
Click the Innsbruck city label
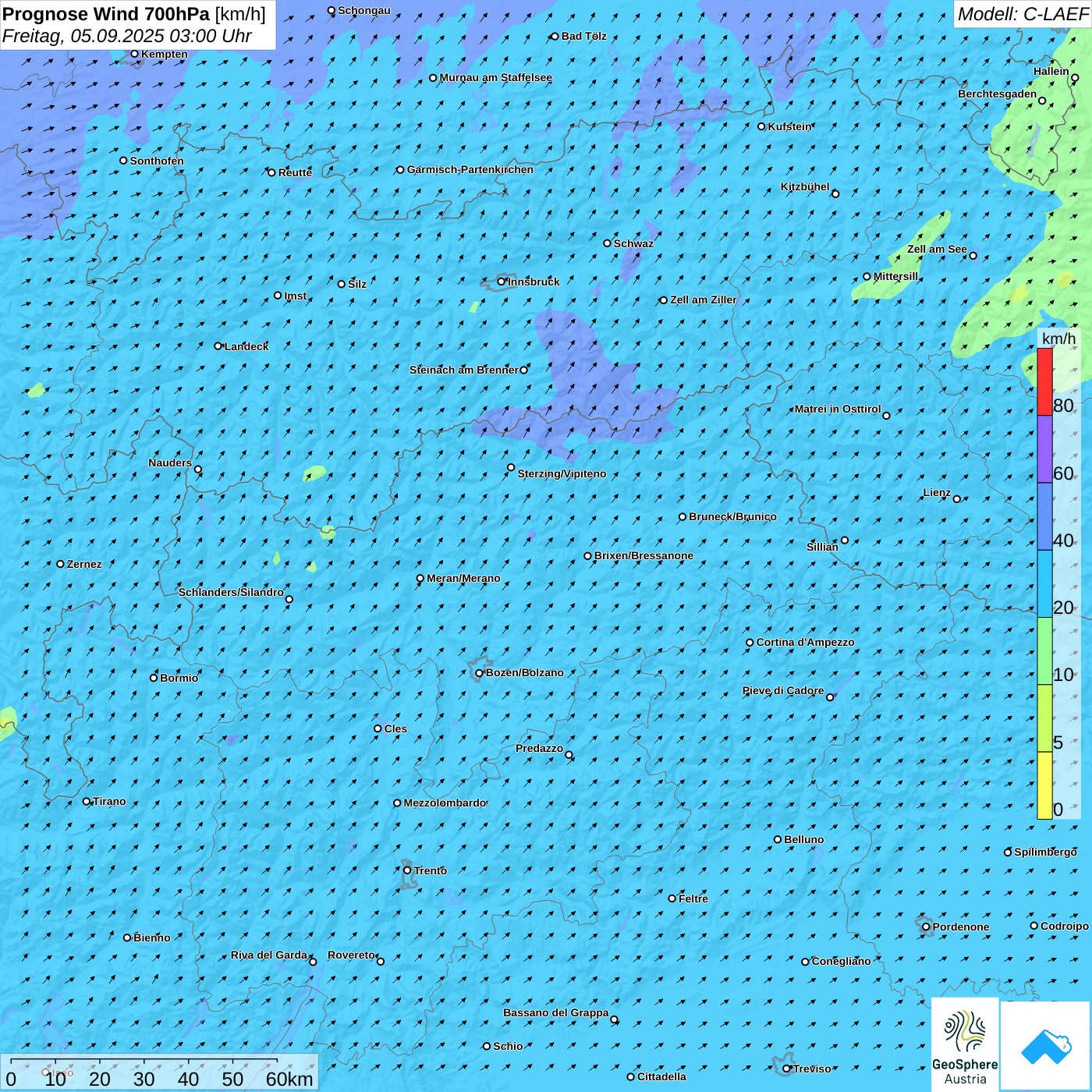534,282
